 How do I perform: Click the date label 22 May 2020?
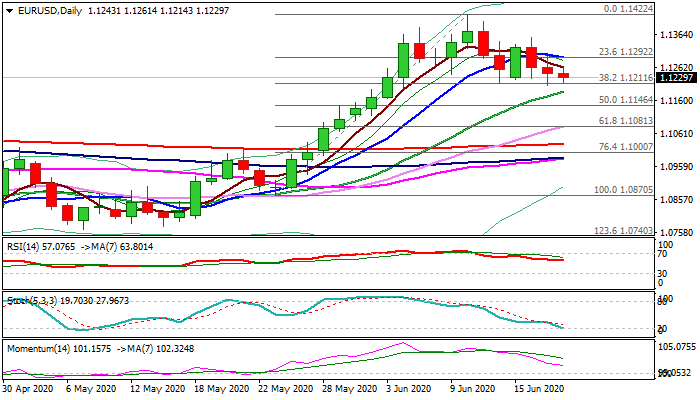286,389
